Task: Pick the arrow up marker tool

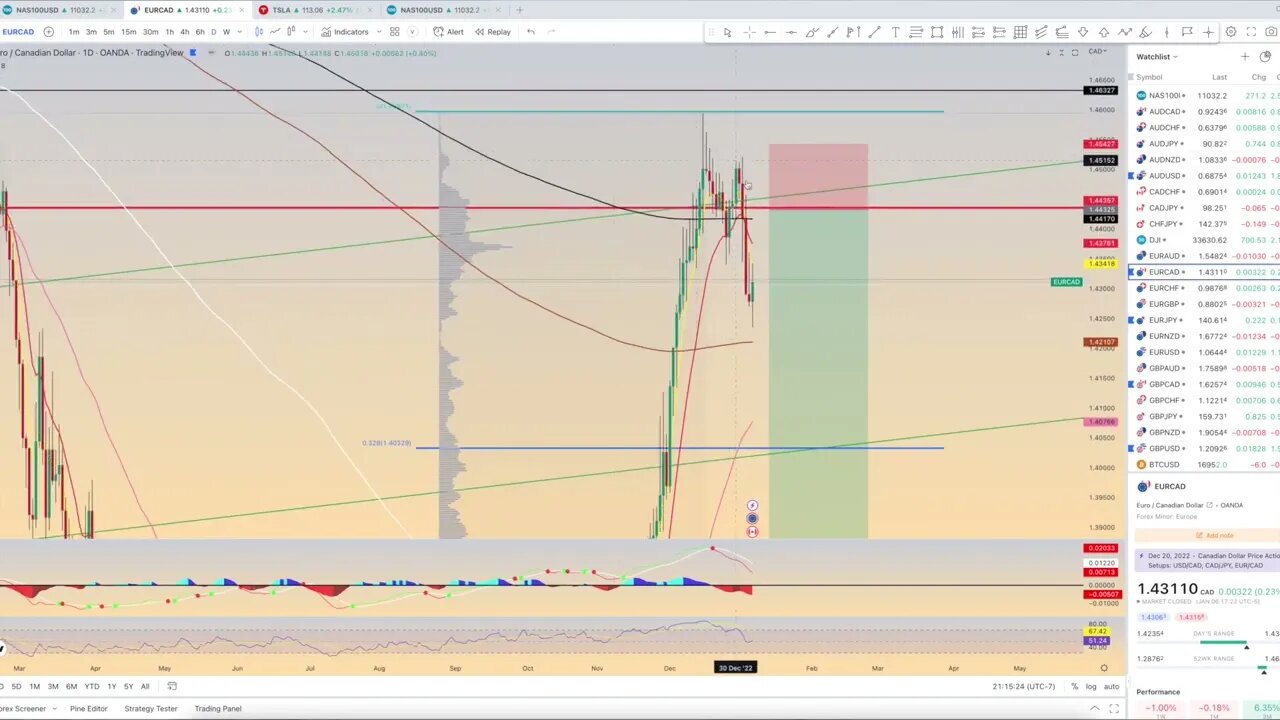Action: (1103, 32)
